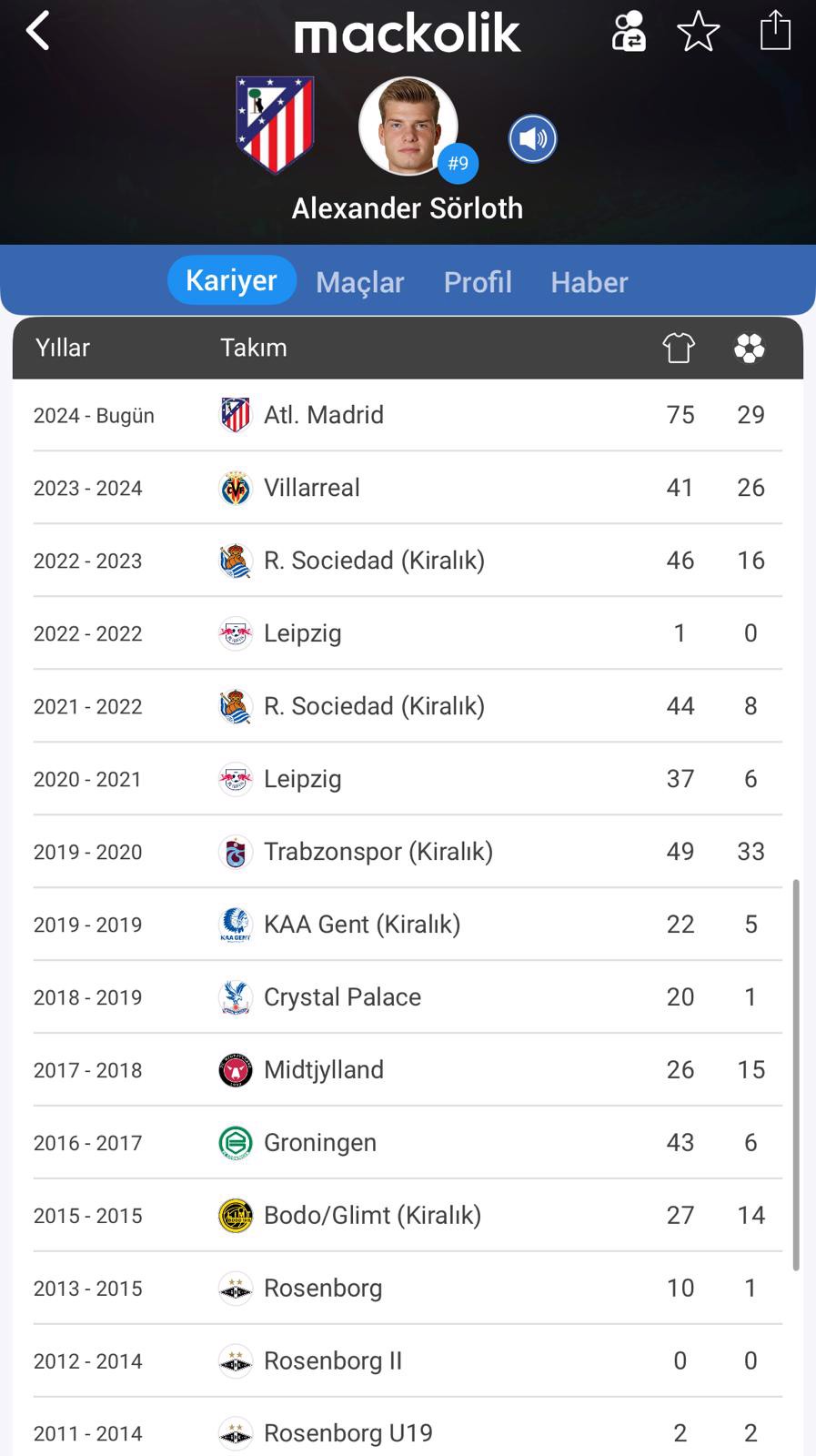816x1456 pixels.
Task: Open the player compare icon
Action: (x=628, y=32)
